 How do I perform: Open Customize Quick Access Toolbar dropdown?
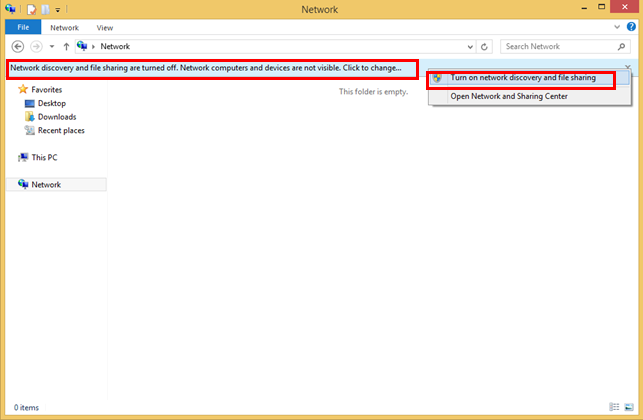click(58, 9)
